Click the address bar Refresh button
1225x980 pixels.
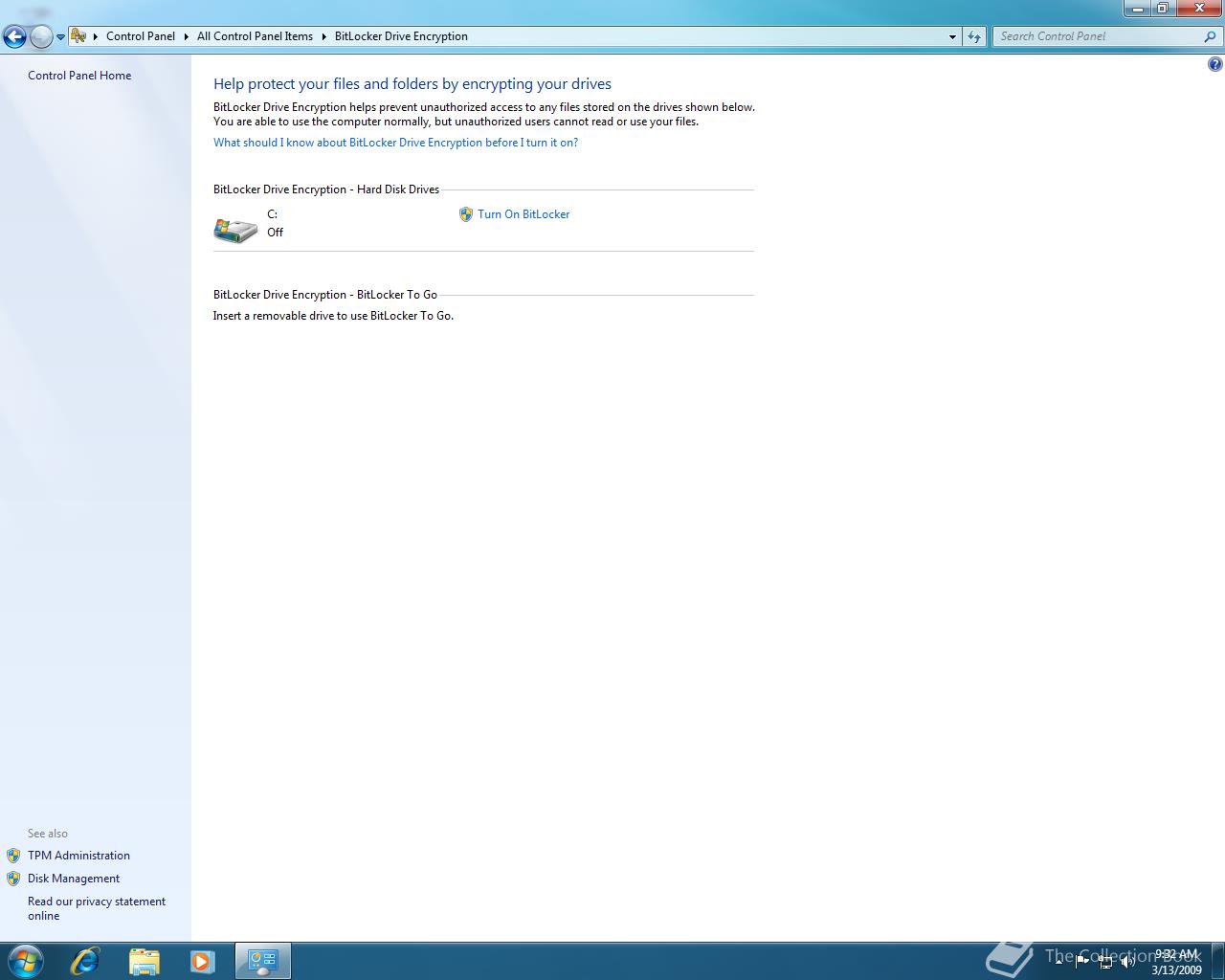974,36
